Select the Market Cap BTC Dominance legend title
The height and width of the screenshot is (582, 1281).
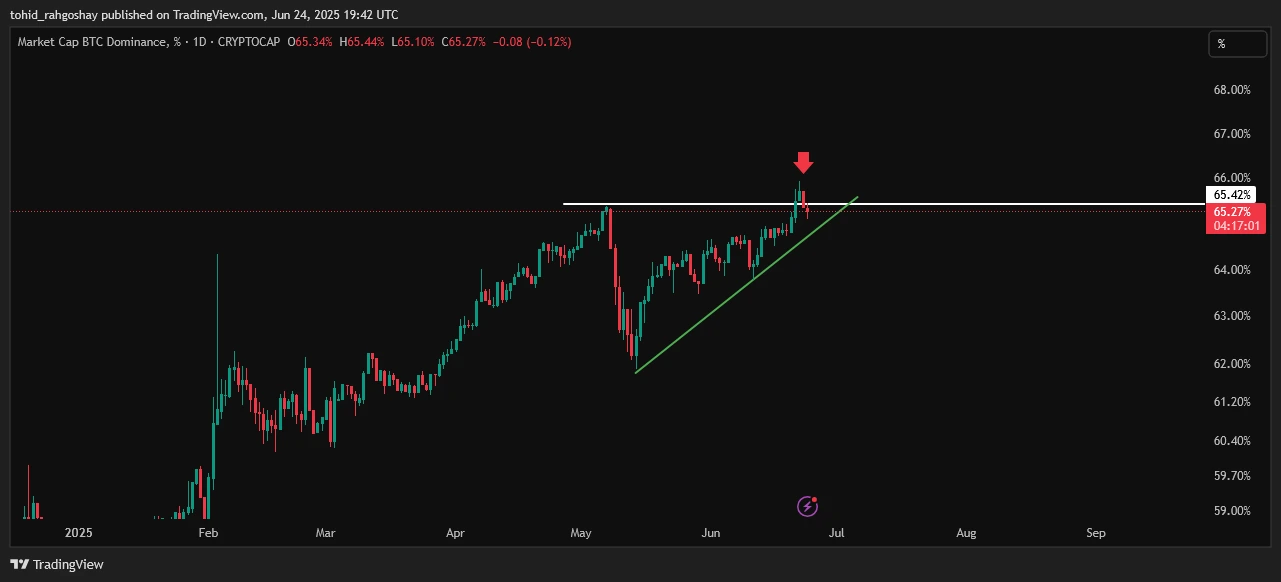coord(100,42)
